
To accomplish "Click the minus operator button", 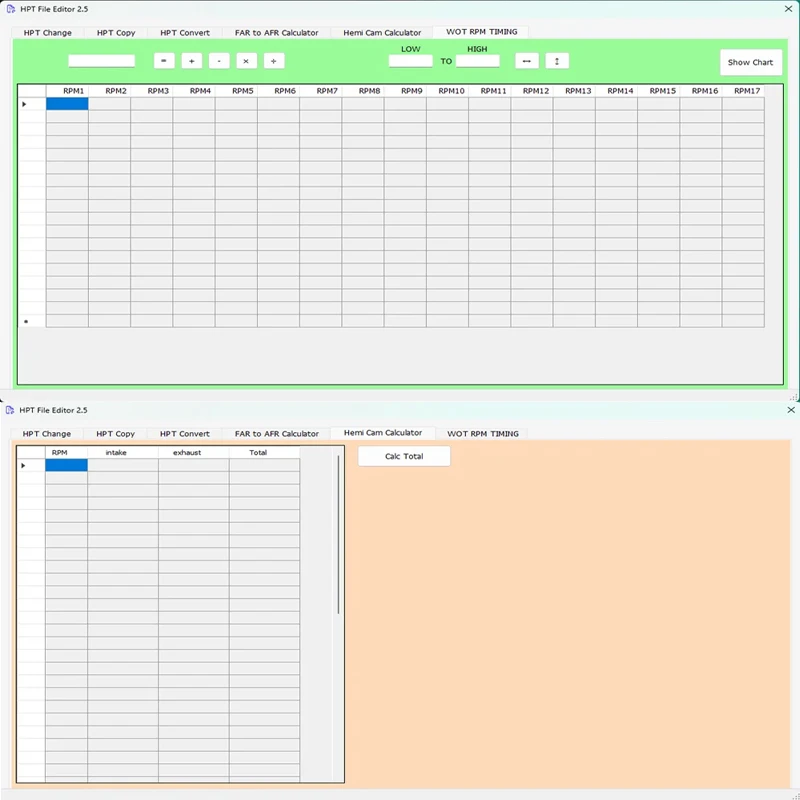I will pyautogui.click(x=219, y=61).
